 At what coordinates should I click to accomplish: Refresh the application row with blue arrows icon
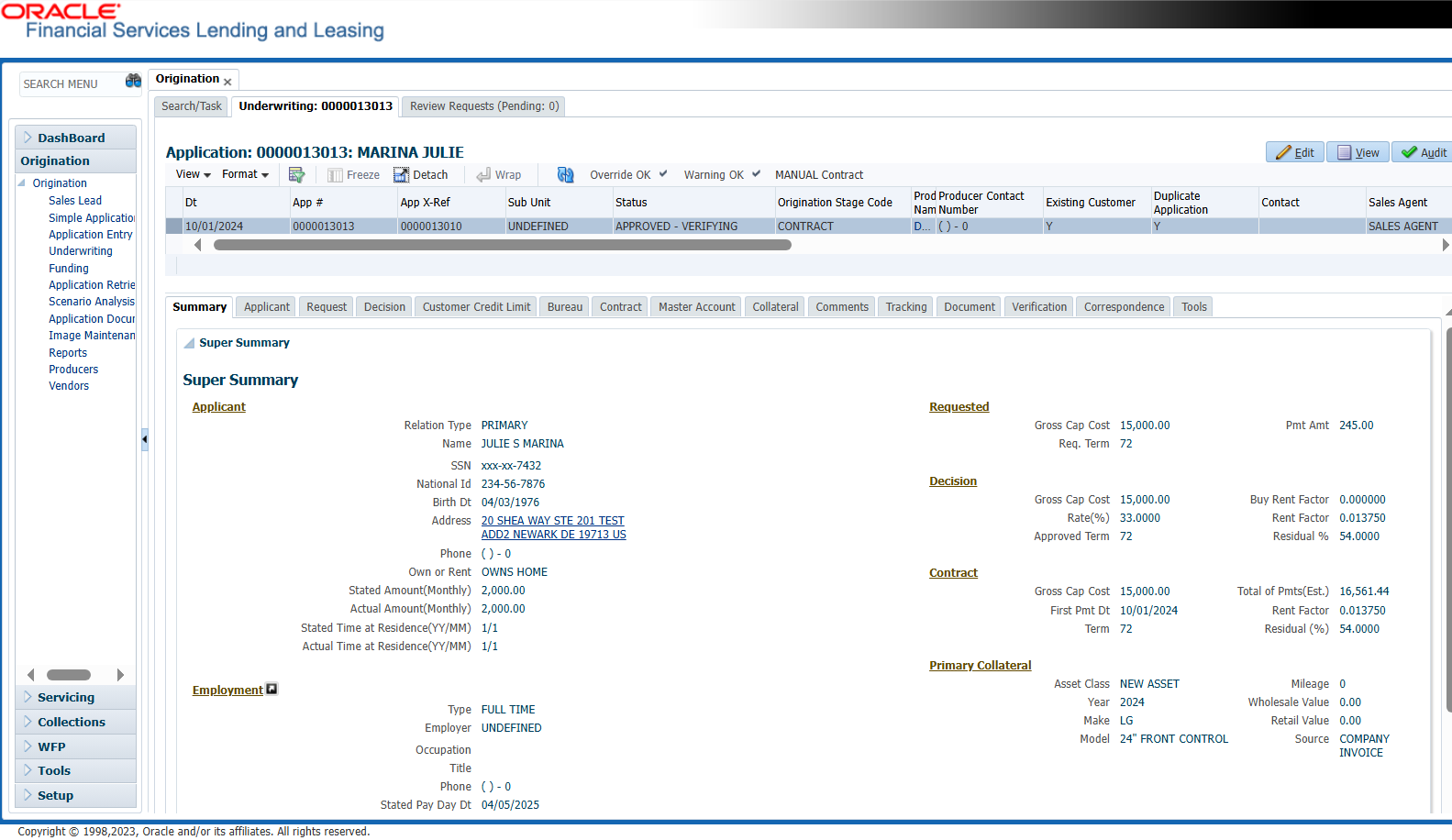[565, 174]
